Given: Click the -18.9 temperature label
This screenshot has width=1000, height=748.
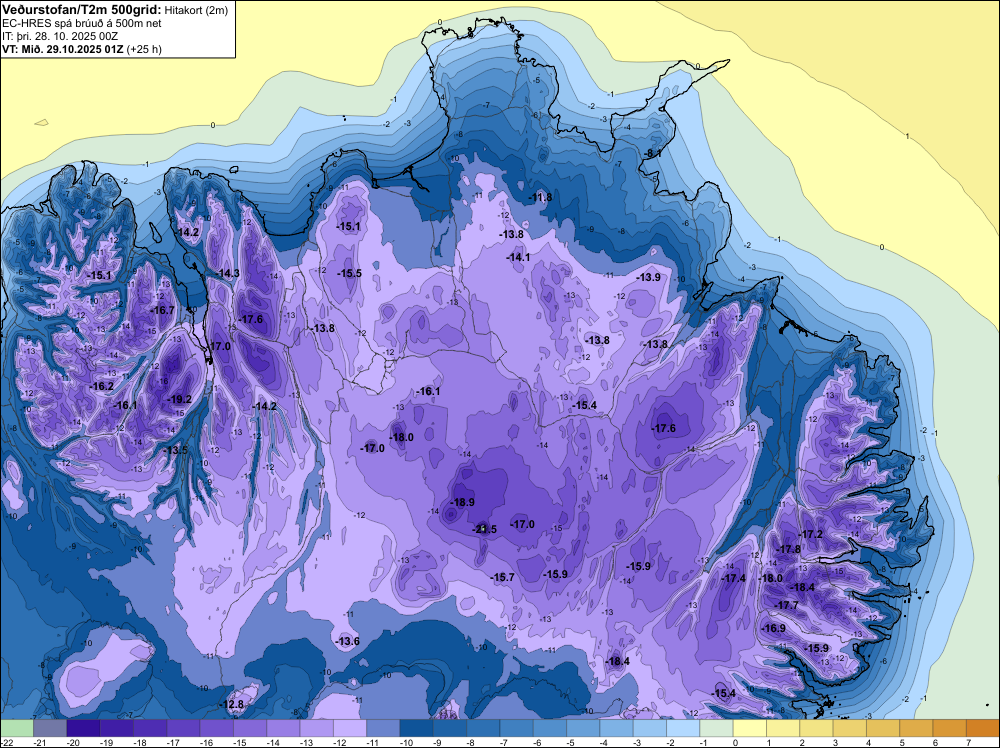Looking at the screenshot, I should pos(462,502).
